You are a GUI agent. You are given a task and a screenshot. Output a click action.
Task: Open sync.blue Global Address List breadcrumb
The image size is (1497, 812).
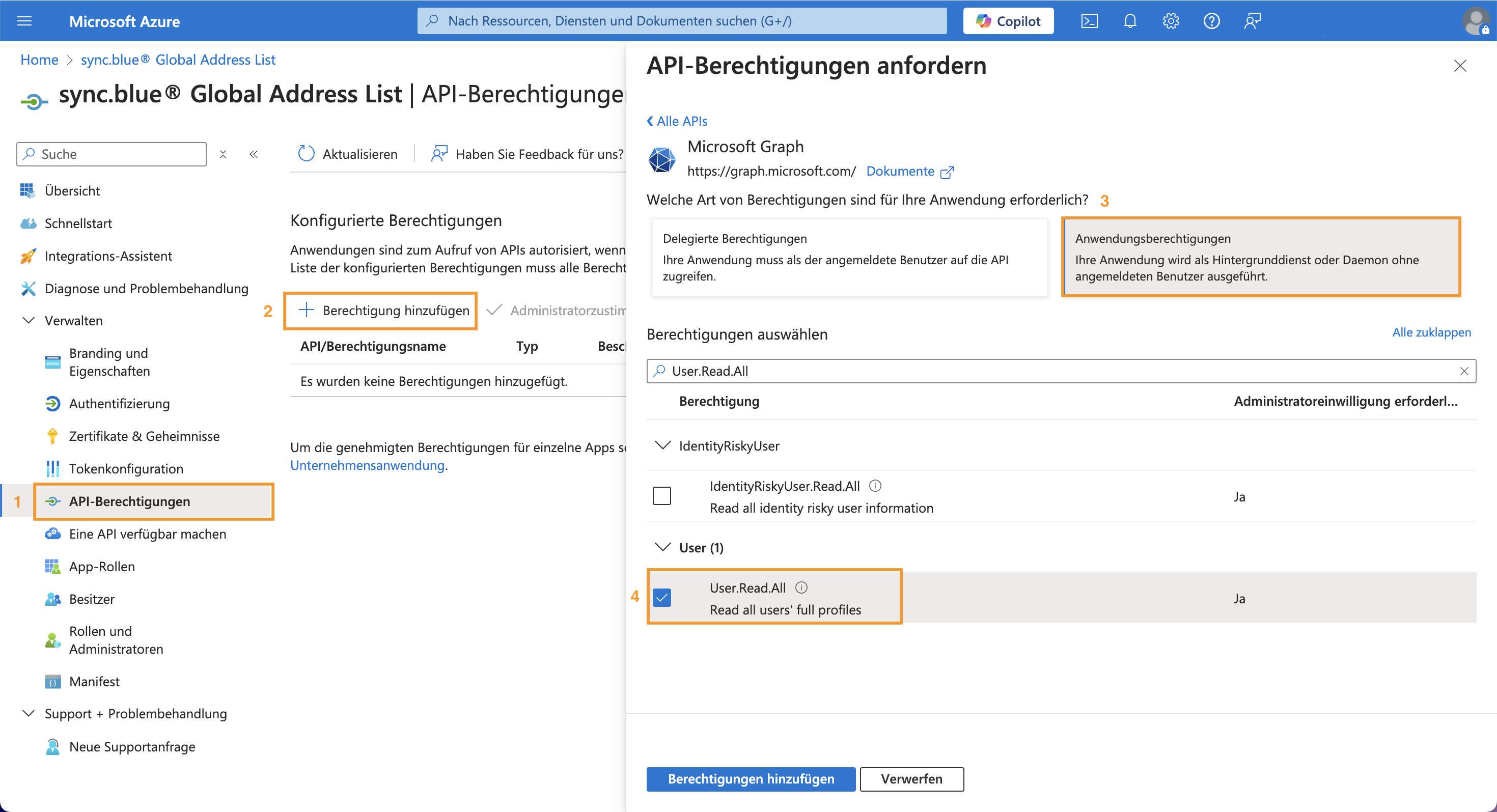(x=178, y=60)
